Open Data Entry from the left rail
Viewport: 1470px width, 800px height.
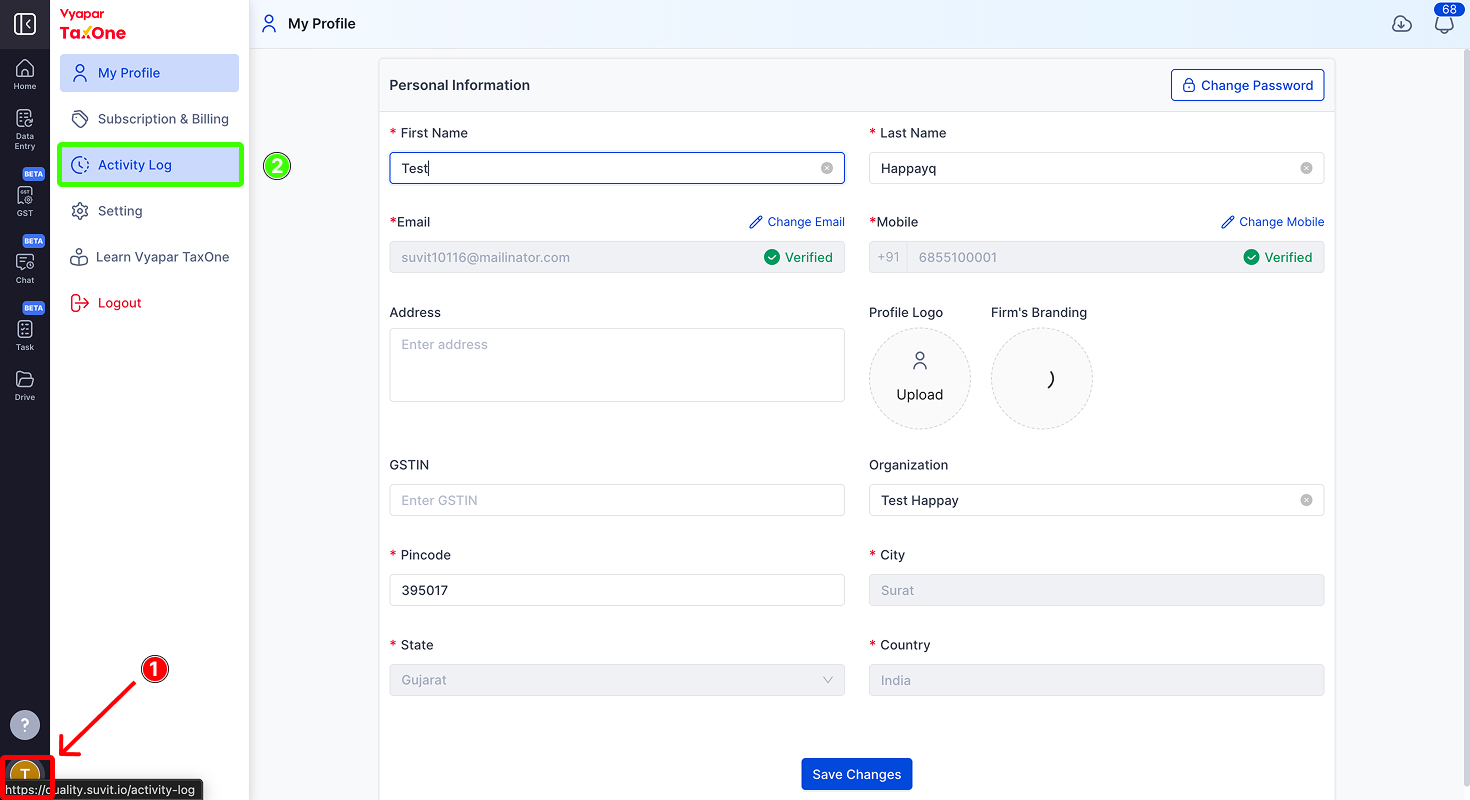point(25,130)
